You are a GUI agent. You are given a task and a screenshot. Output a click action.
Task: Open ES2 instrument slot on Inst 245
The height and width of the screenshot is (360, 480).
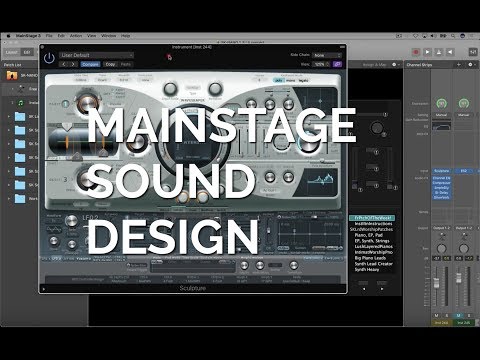pos(464,171)
